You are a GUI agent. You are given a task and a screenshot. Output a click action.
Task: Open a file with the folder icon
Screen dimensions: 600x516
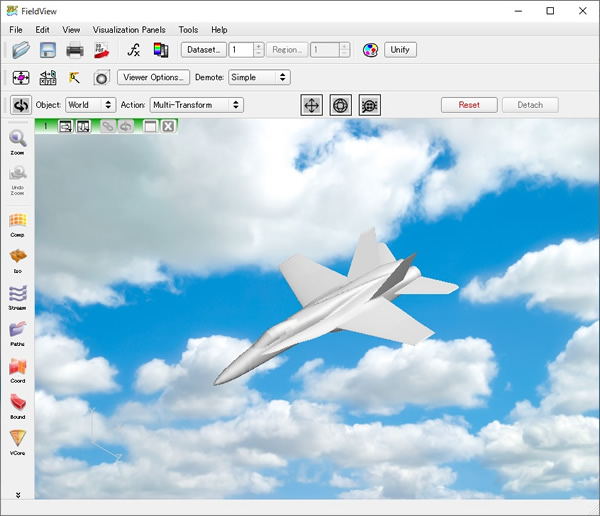click(x=20, y=50)
